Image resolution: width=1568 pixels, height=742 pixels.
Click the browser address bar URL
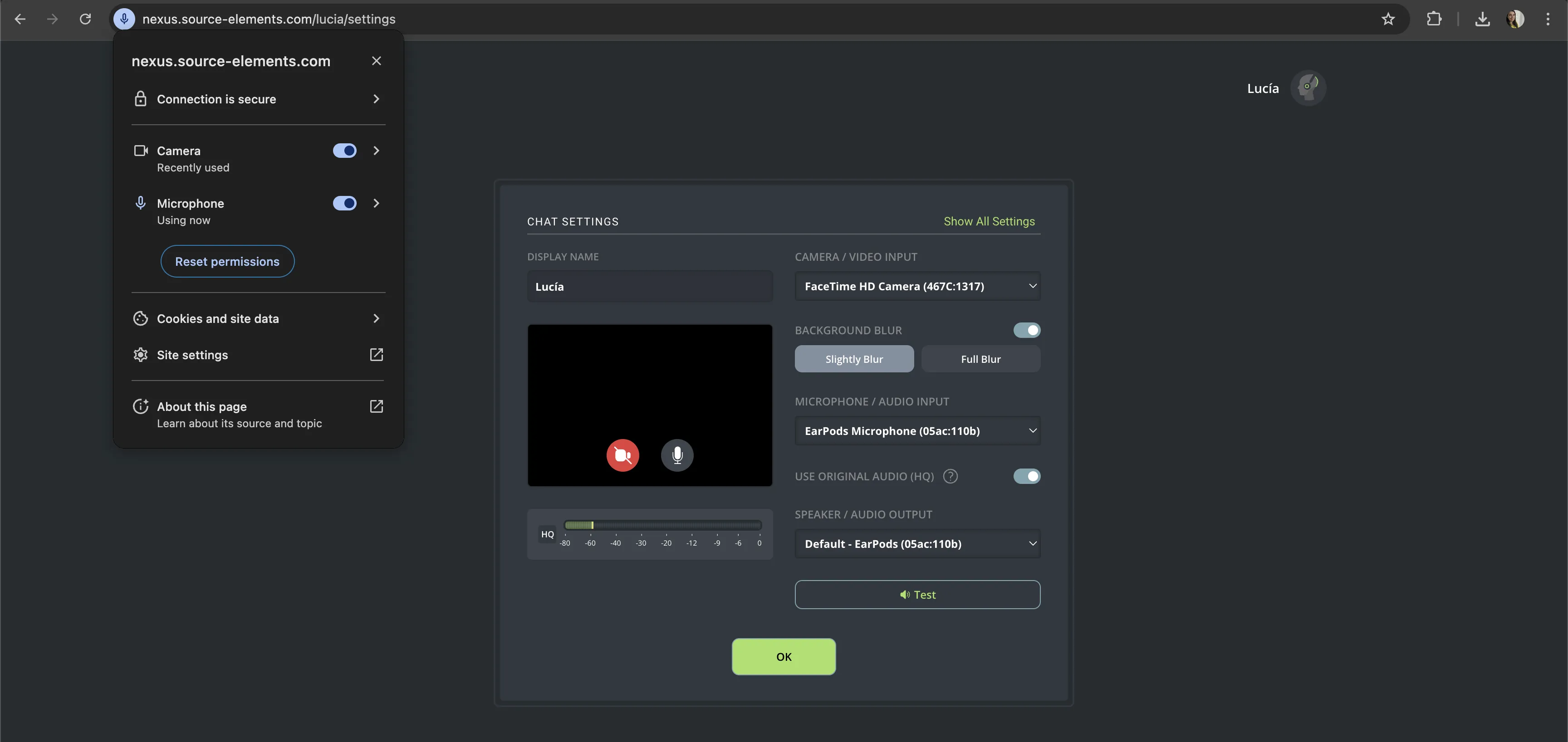[x=269, y=19]
